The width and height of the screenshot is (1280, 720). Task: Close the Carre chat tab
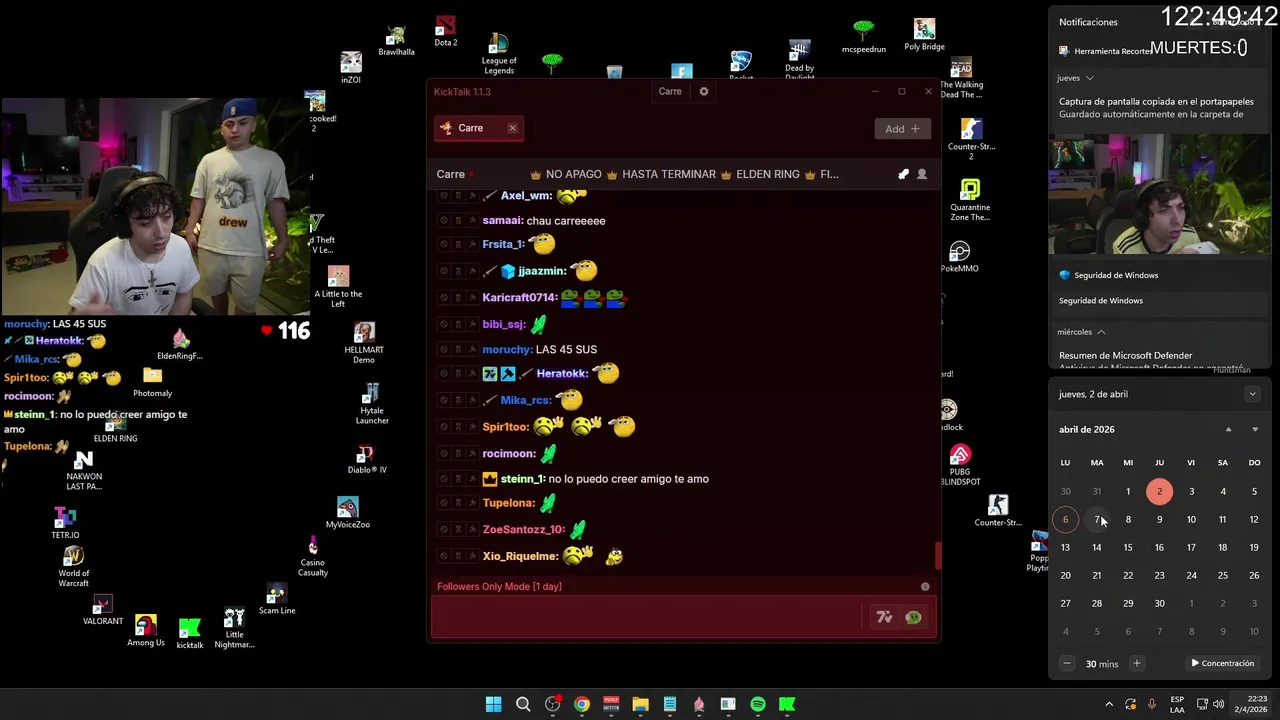coord(512,128)
